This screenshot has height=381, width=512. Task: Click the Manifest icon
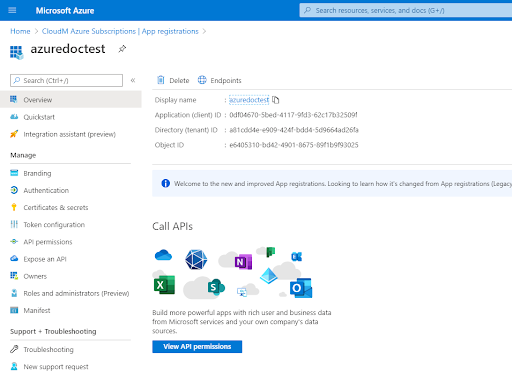(14, 310)
